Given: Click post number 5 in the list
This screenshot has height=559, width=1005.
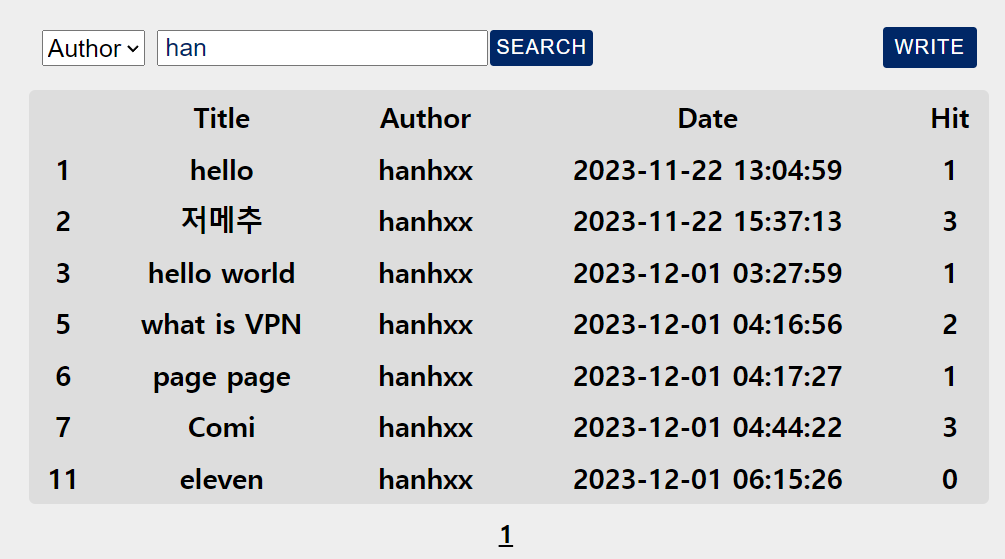Looking at the screenshot, I should point(63,325).
